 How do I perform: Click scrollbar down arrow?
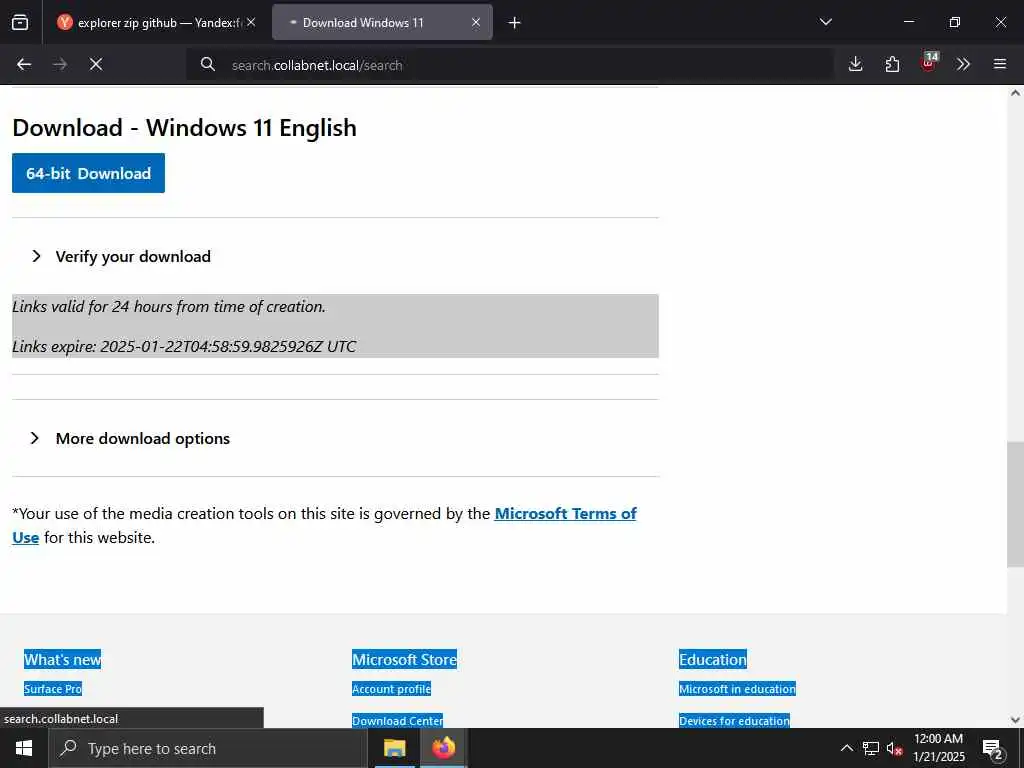pyautogui.click(x=1015, y=720)
